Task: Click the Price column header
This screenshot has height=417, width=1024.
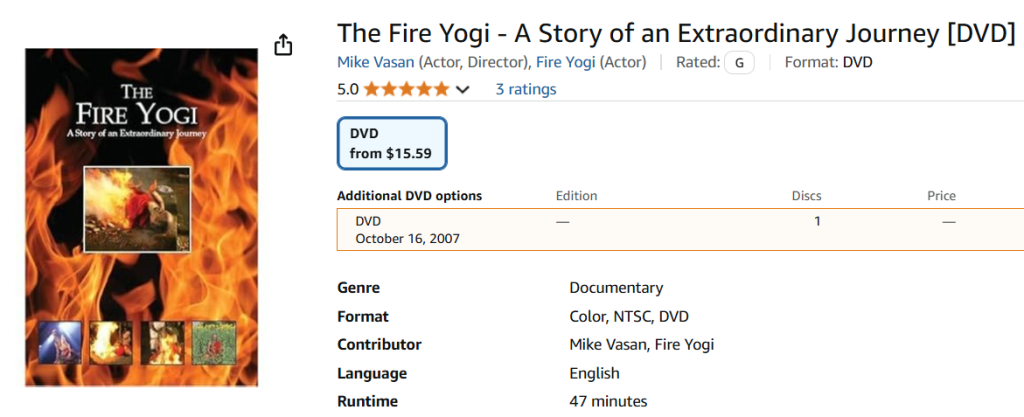Action: point(941,196)
